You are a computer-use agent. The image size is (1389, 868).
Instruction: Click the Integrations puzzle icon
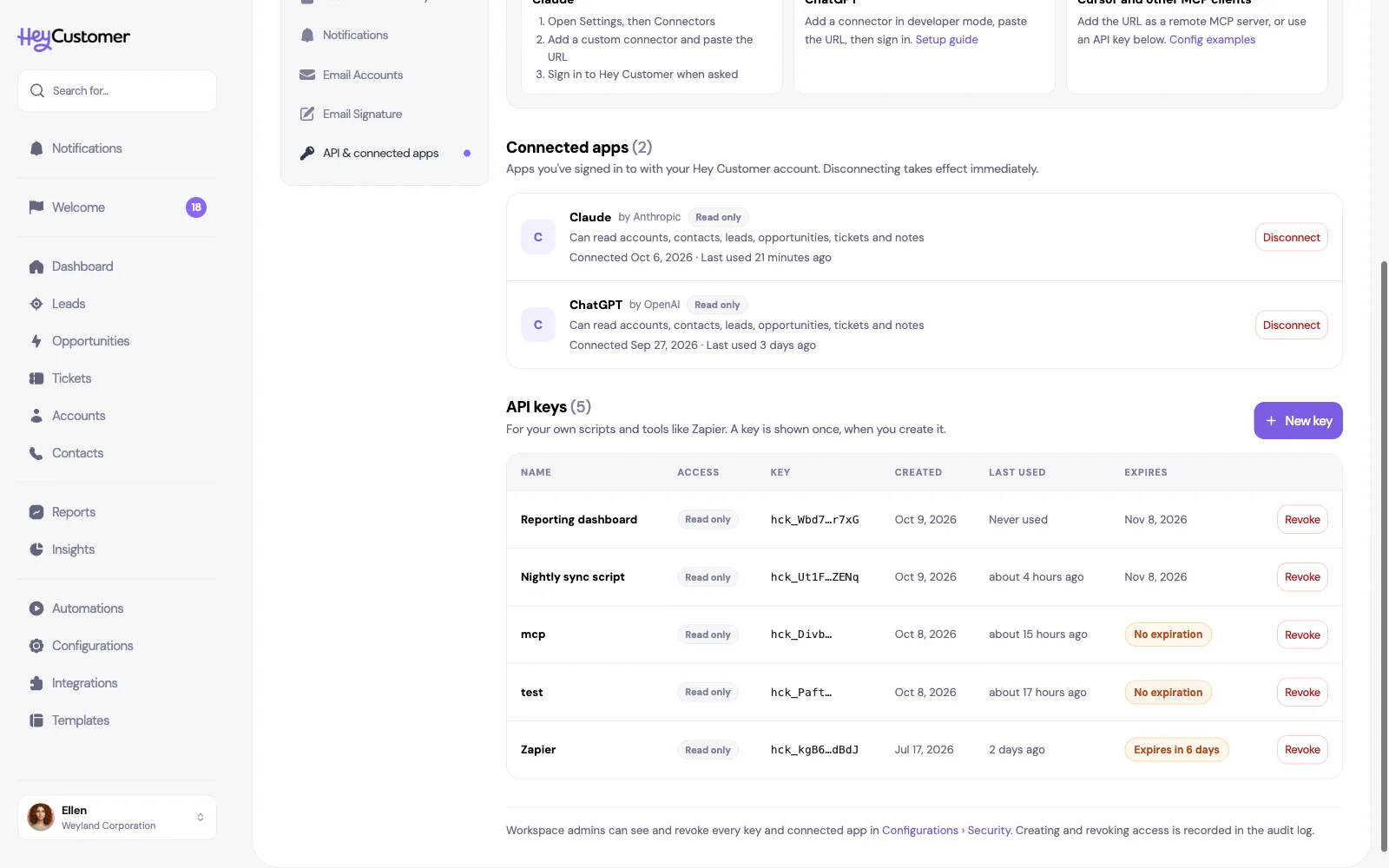pyautogui.click(x=36, y=683)
